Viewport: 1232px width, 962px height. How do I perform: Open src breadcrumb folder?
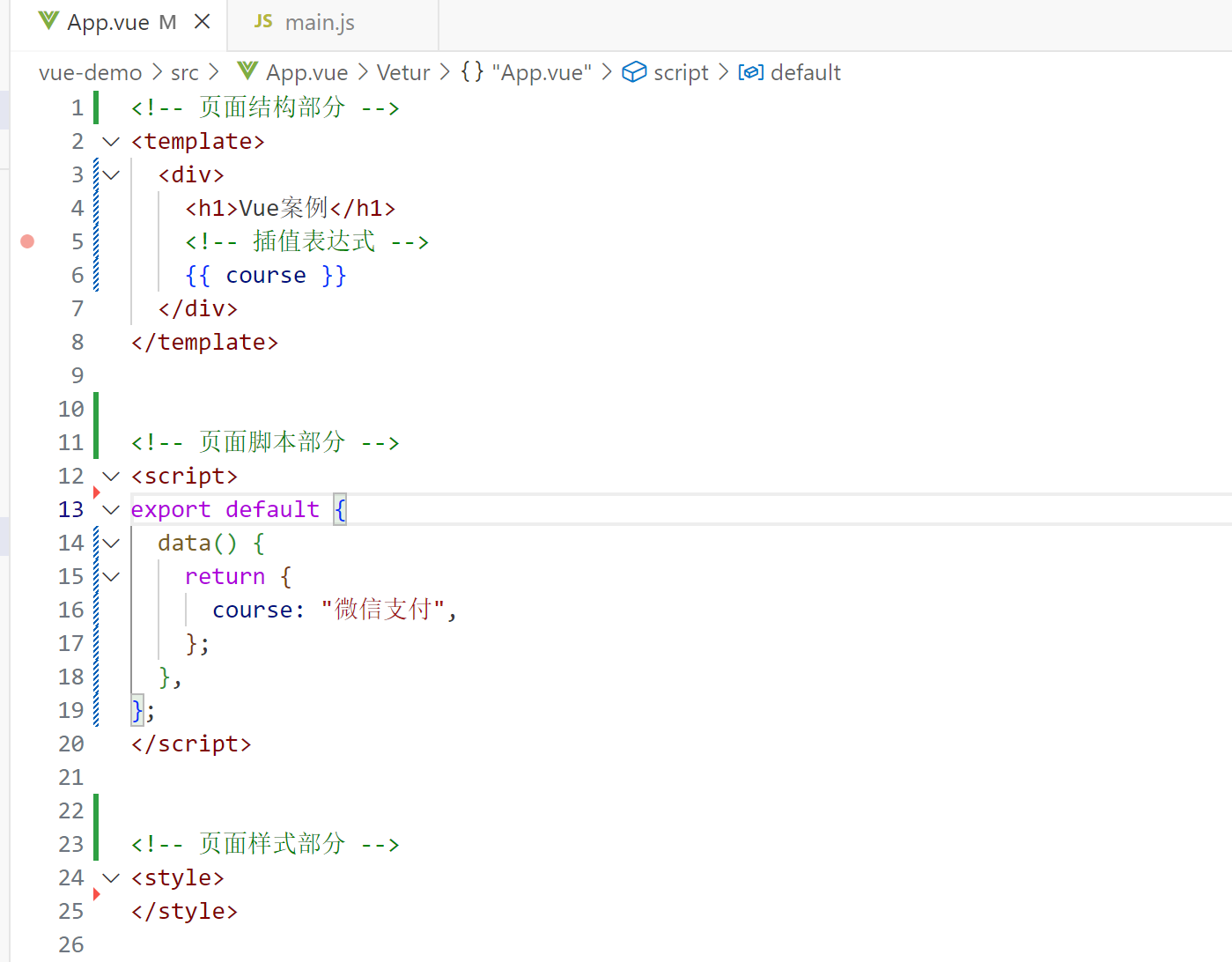(x=185, y=72)
